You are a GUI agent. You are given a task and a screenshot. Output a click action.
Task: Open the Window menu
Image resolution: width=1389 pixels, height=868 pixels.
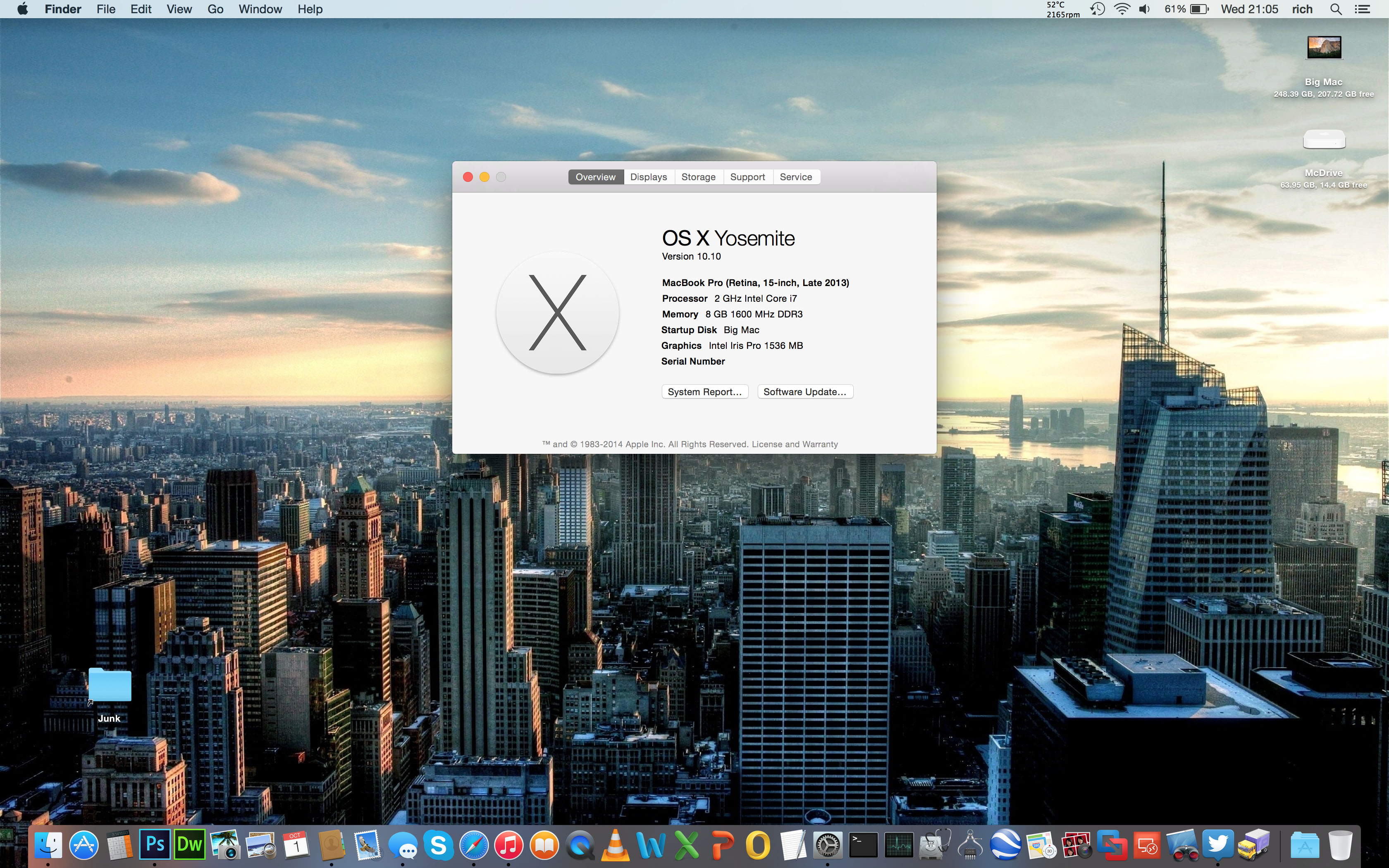(260, 9)
